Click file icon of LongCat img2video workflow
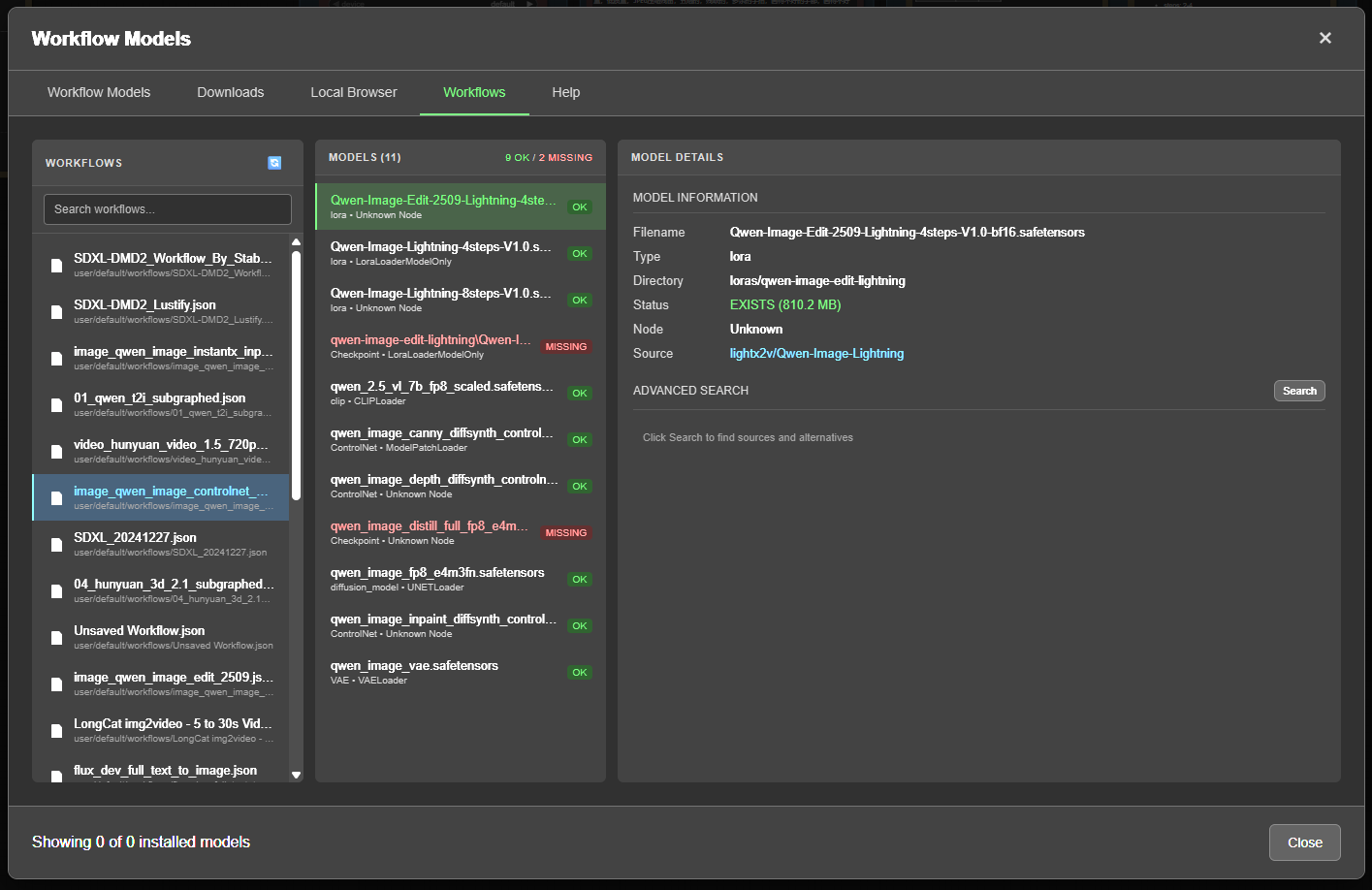Image resolution: width=1372 pixels, height=890 pixels. tap(56, 731)
